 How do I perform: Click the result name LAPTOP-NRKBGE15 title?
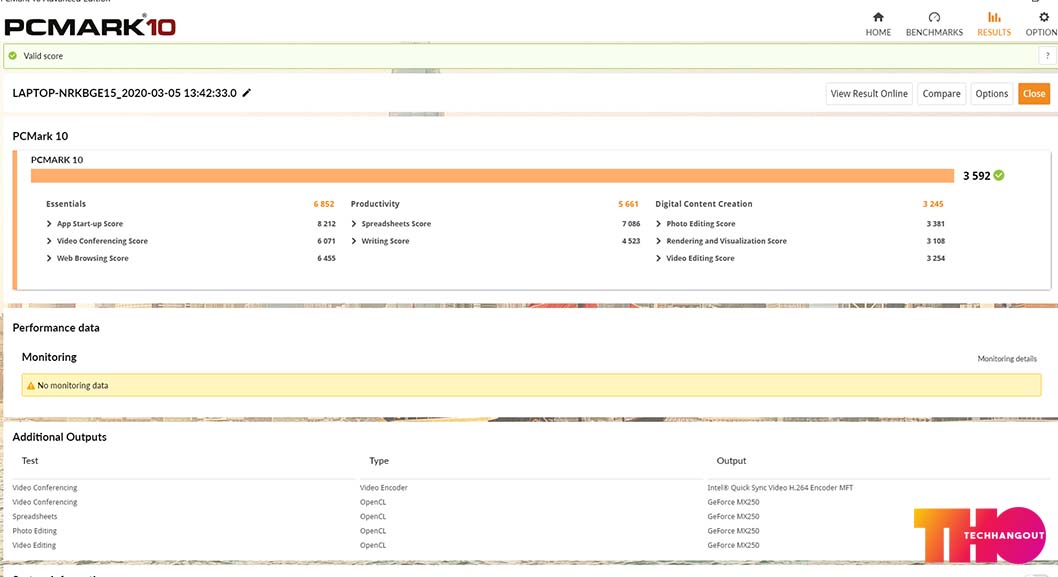pyautogui.click(x=125, y=93)
